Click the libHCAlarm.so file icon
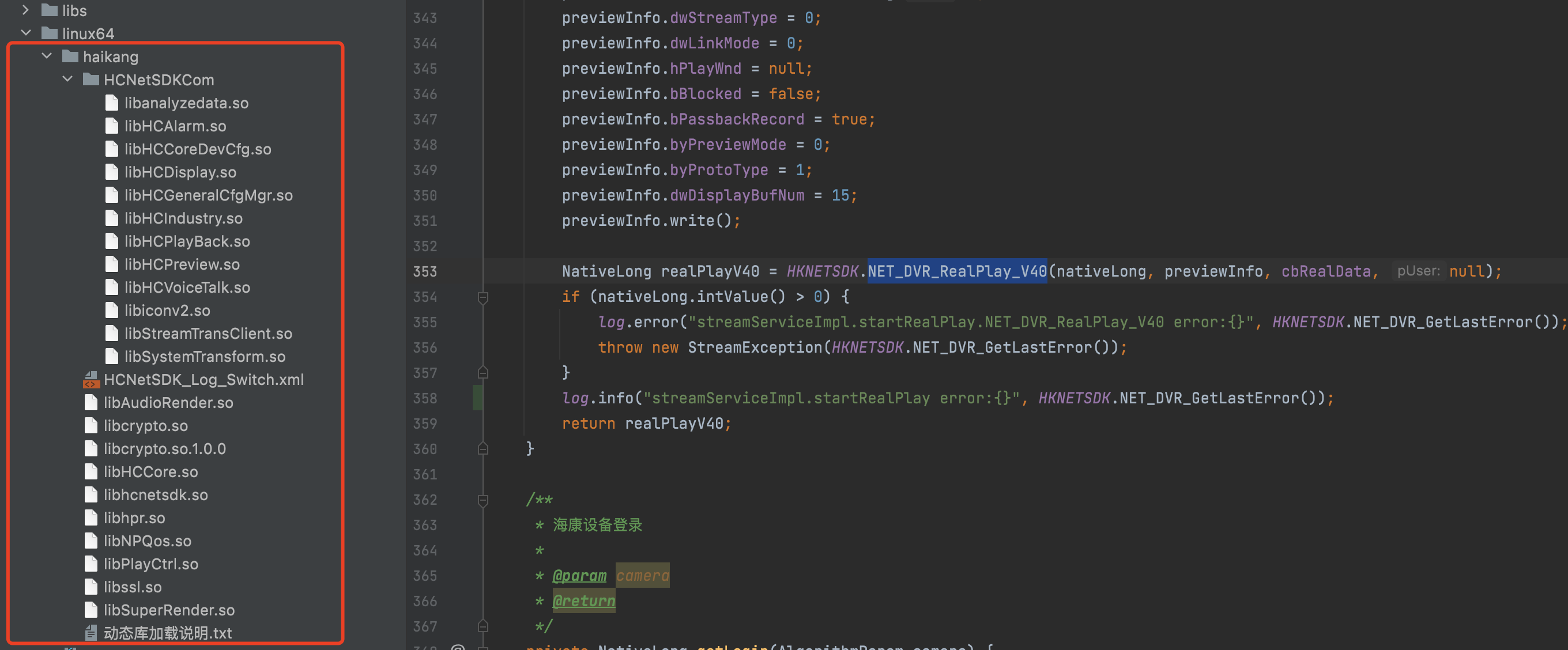1568x650 pixels. coord(112,126)
